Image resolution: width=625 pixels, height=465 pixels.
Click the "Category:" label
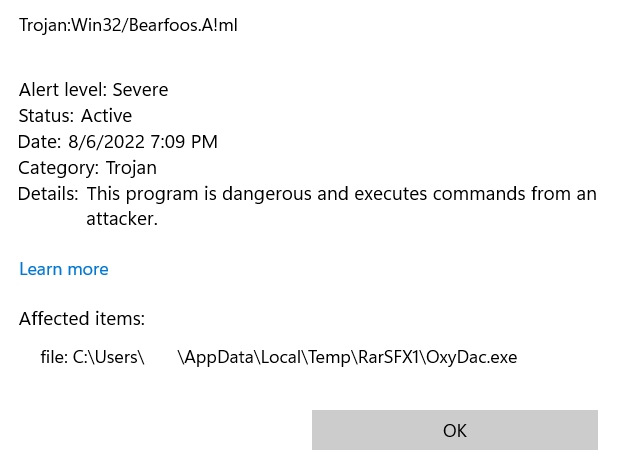[x=58, y=168]
